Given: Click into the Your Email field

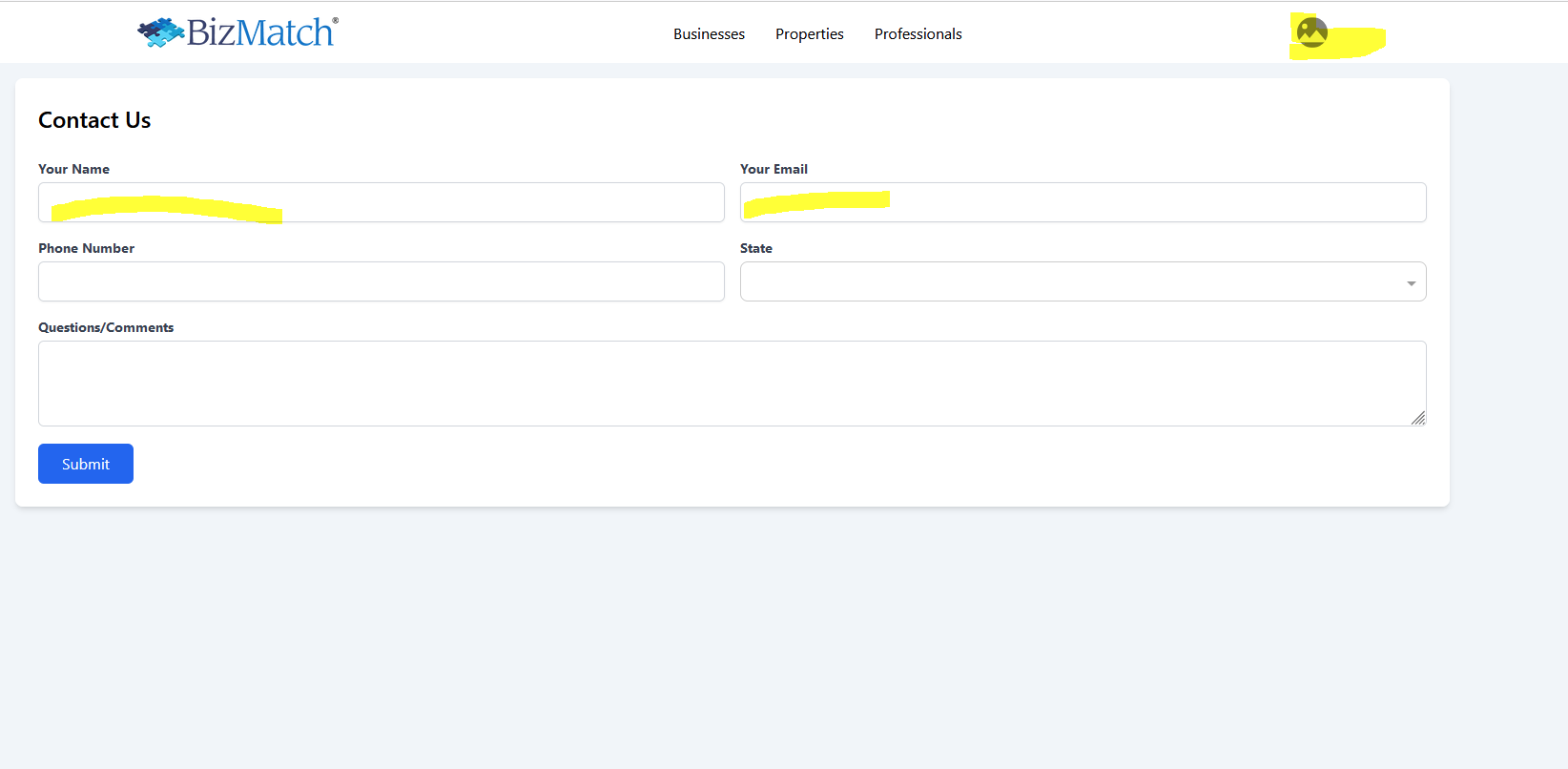Looking at the screenshot, I should coord(1083,202).
